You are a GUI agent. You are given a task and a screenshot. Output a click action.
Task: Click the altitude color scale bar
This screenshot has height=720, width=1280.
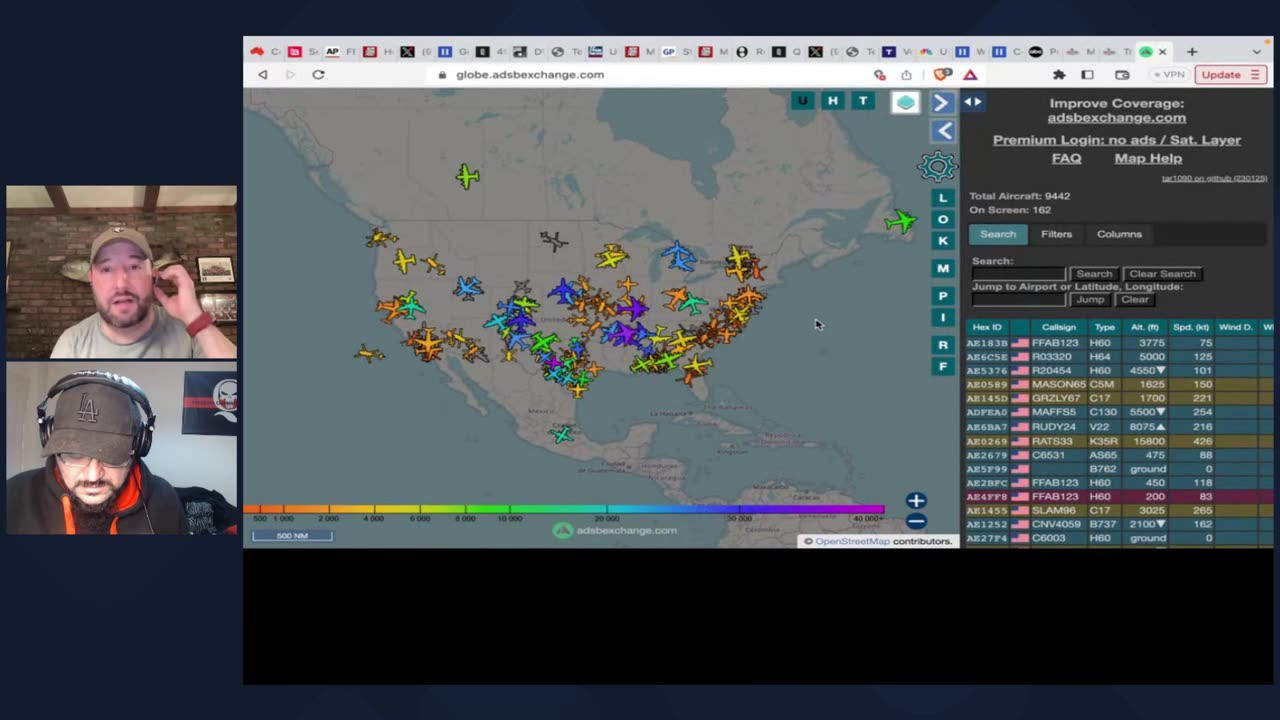564,510
